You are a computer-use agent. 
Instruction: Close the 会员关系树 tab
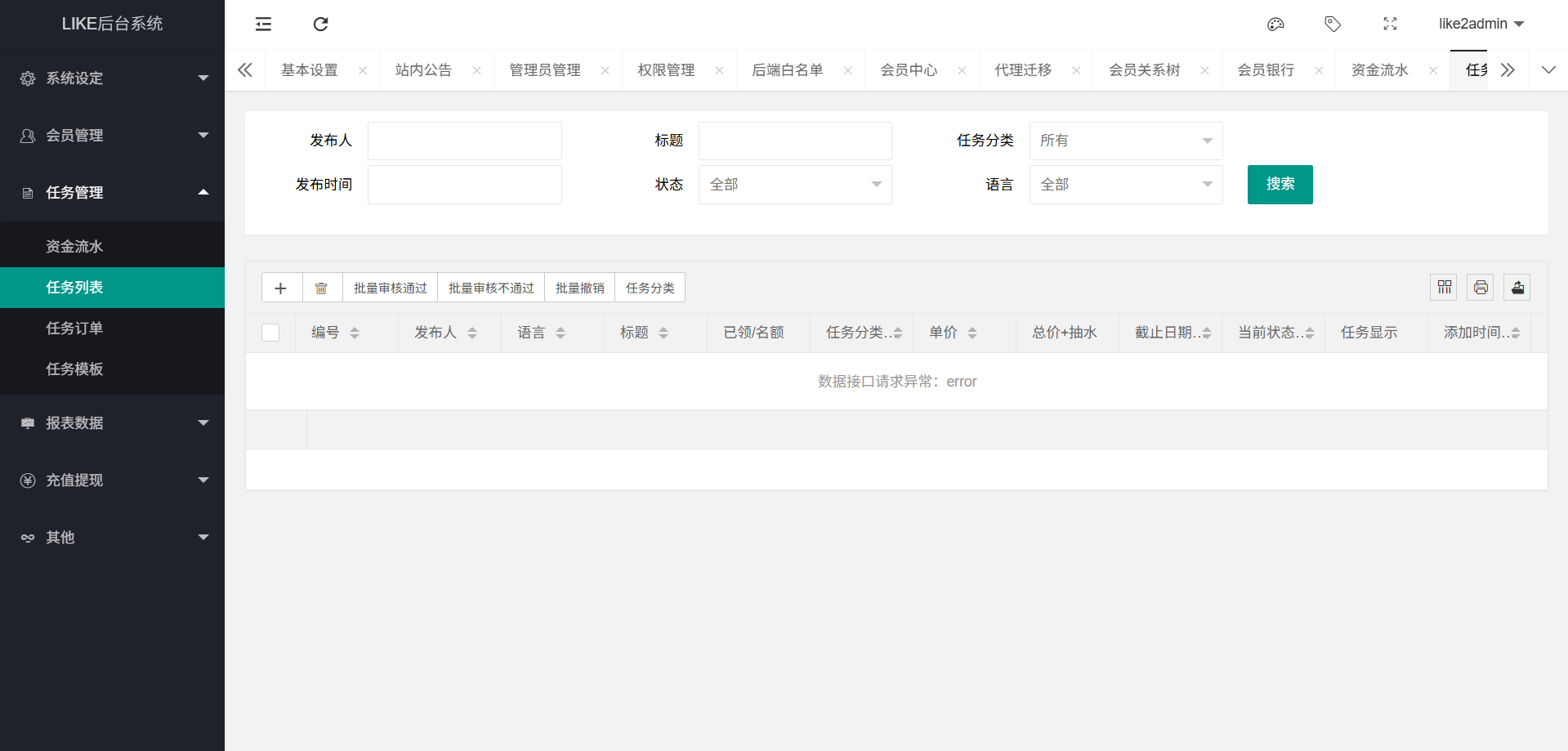1204,70
